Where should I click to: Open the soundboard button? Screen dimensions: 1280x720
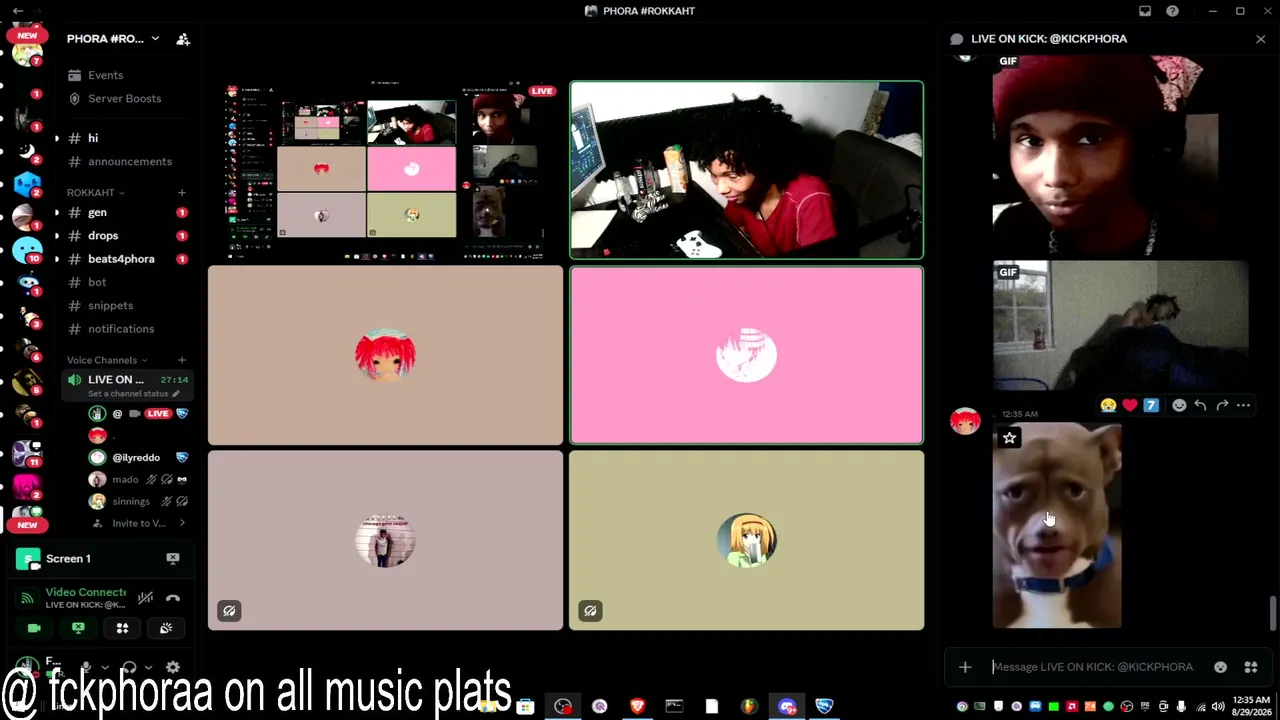click(166, 628)
